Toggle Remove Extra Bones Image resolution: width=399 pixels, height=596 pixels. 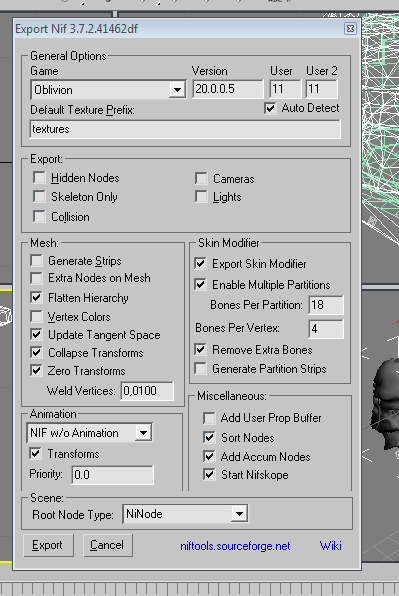click(200, 349)
